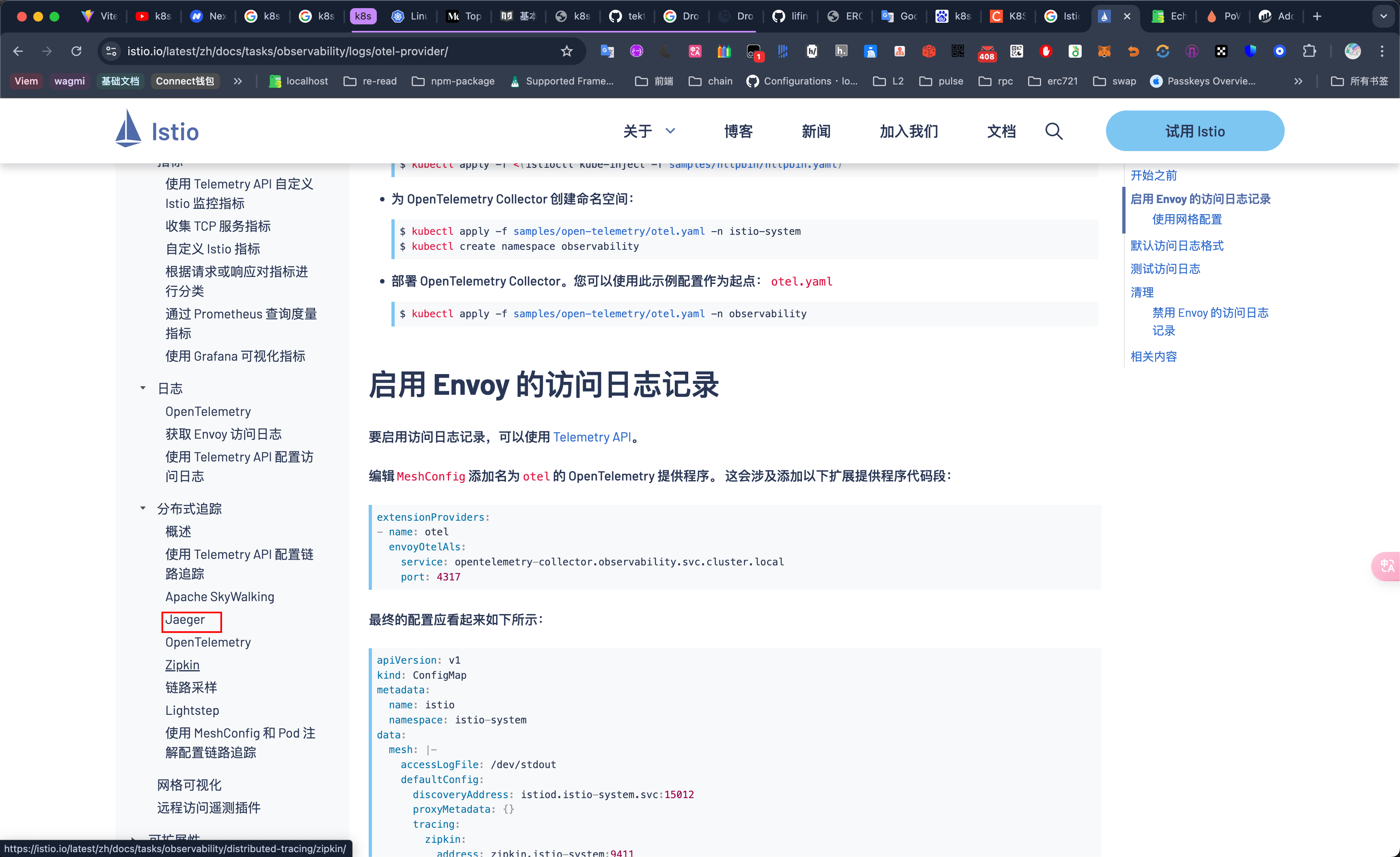Open 新闻 in top navigation
The height and width of the screenshot is (857, 1400).
pos(816,131)
